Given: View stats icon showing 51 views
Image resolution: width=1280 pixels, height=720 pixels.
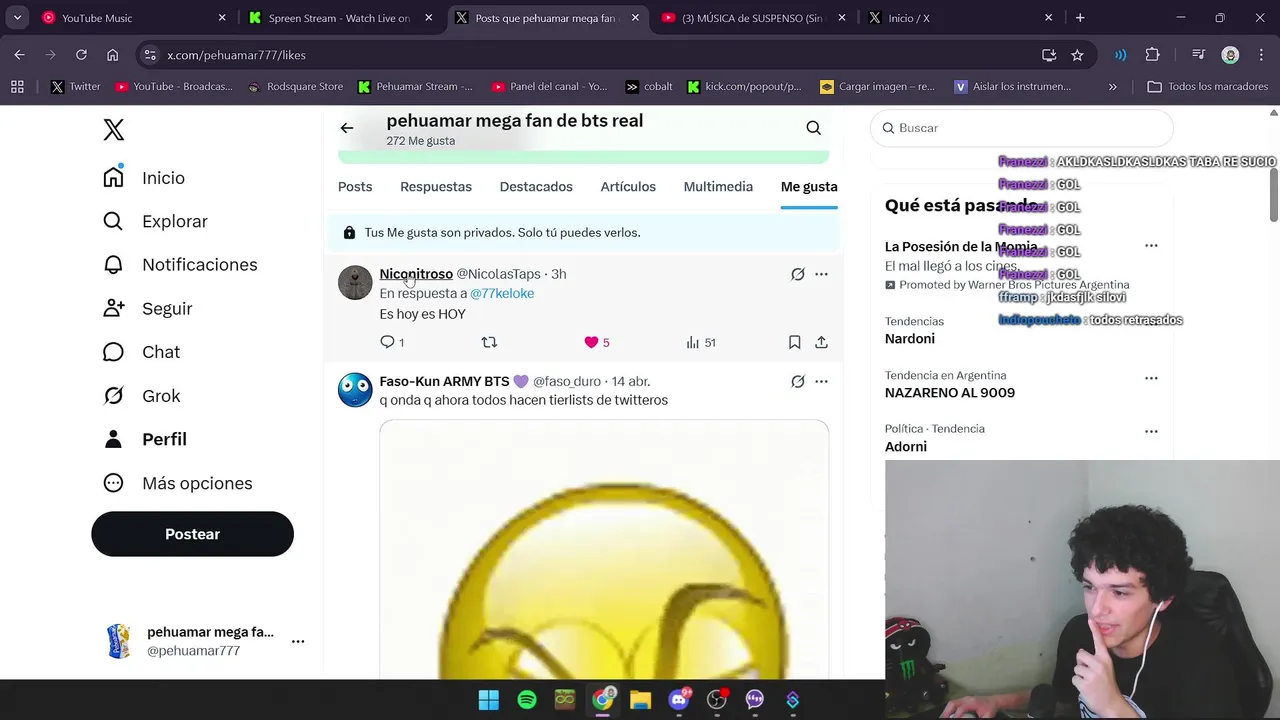Looking at the screenshot, I should pyautogui.click(x=693, y=342).
